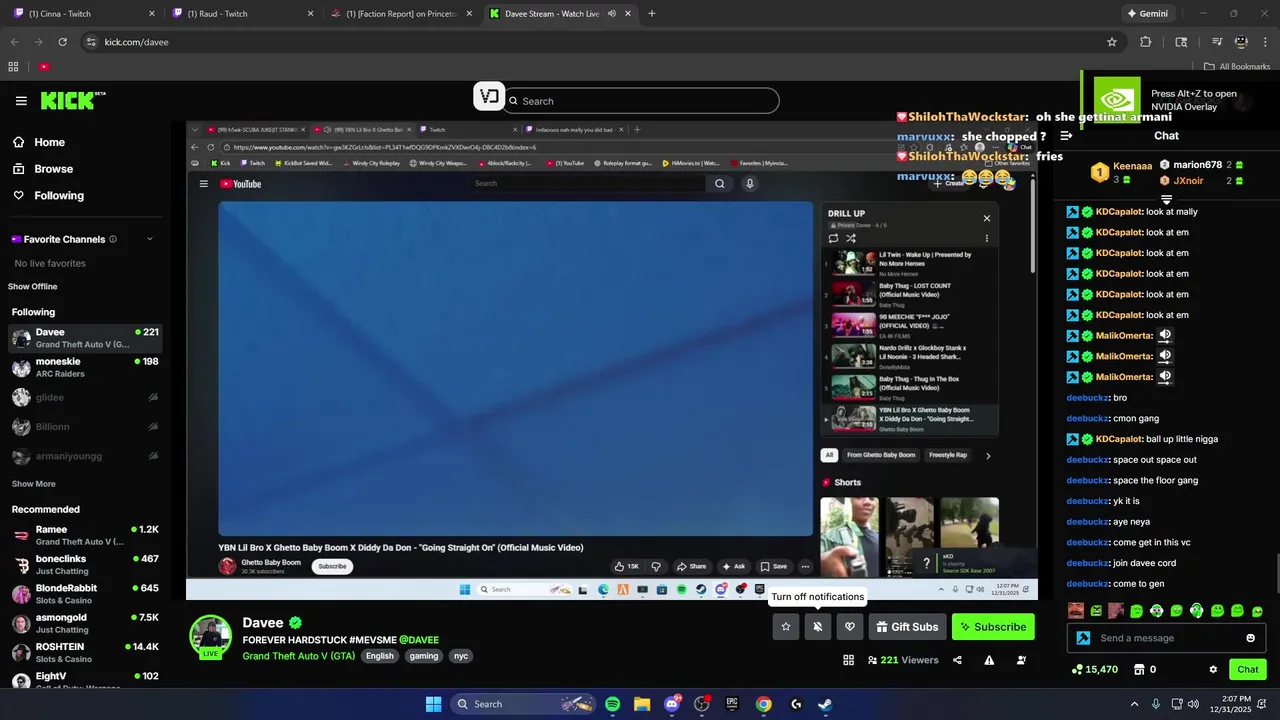Open the Chrome extensions puzzle icon

(x=1146, y=42)
